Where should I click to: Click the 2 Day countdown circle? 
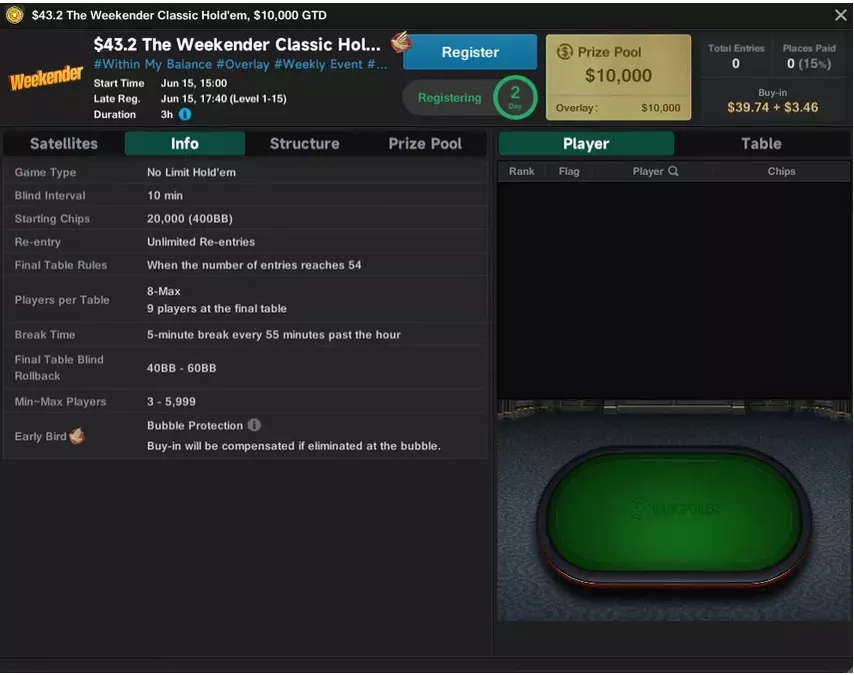[515, 98]
